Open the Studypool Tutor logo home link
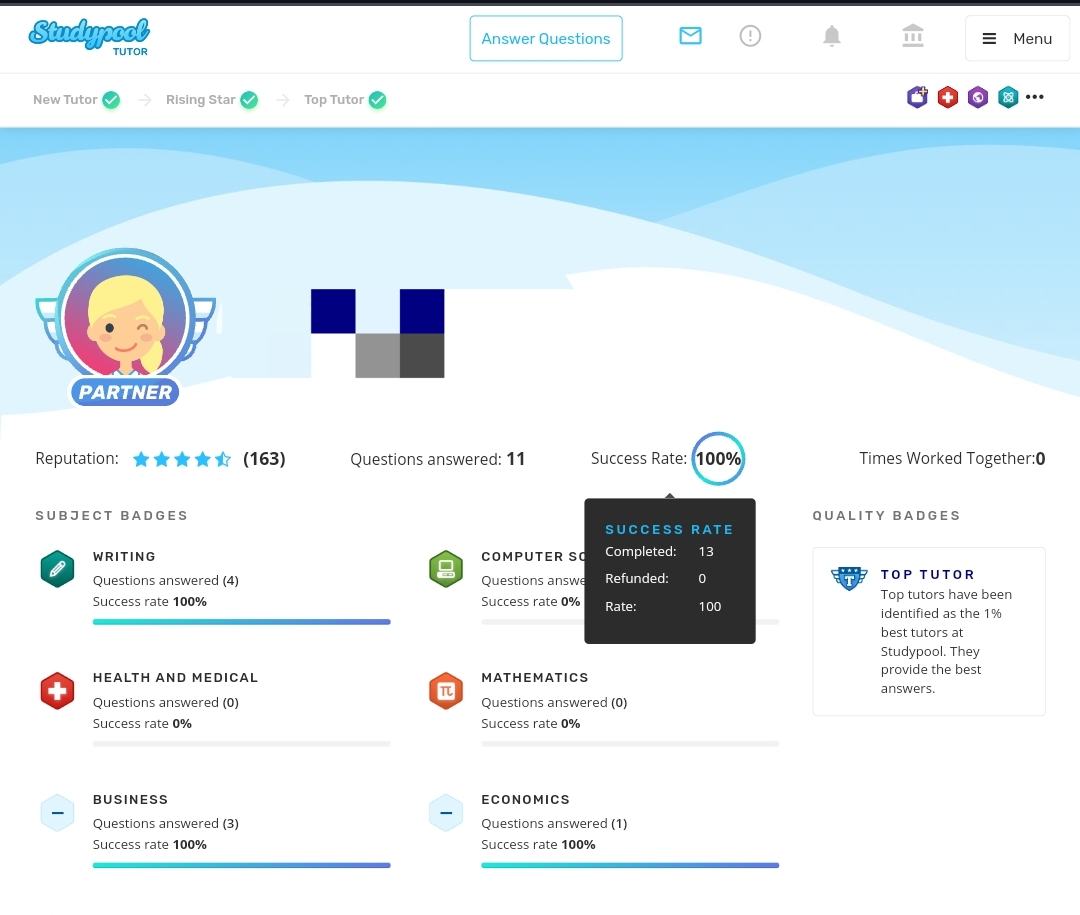 (x=89, y=37)
